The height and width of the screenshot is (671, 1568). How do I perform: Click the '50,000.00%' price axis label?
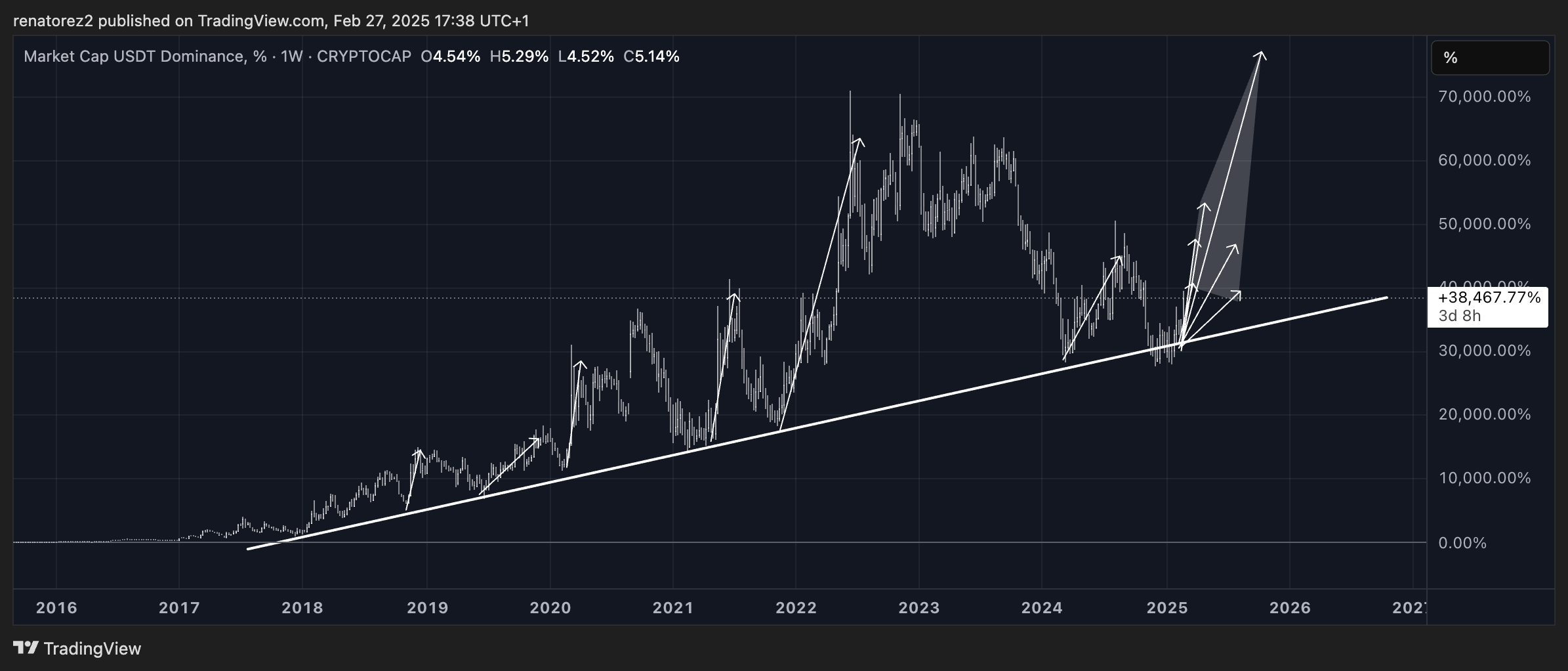pos(1485,224)
